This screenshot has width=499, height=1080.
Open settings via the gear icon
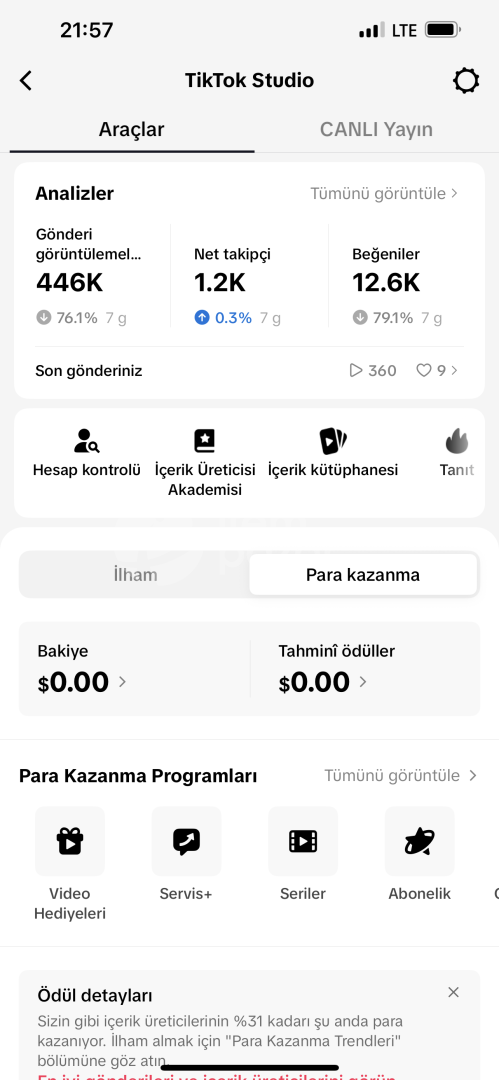466,81
